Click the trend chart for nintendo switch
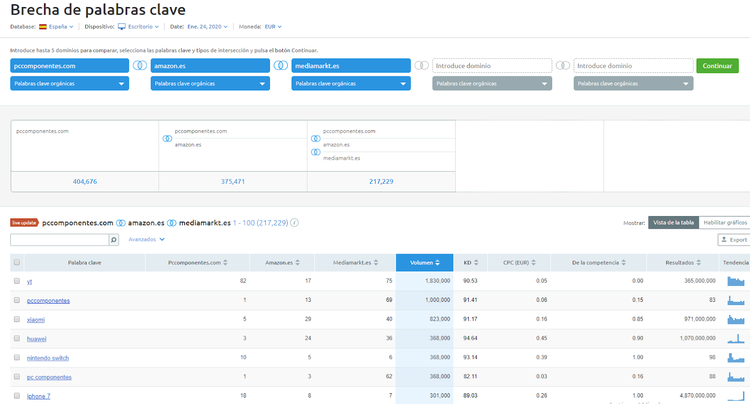The image size is (750, 404). pyautogui.click(x=736, y=358)
